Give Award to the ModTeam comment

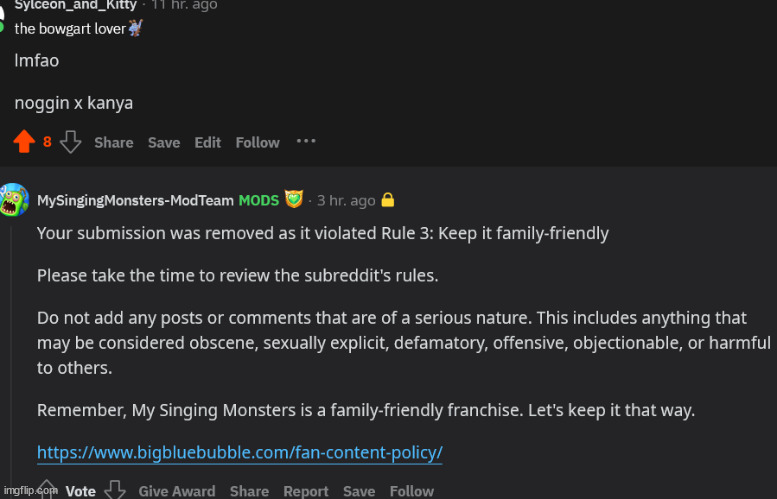click(177, 491)
